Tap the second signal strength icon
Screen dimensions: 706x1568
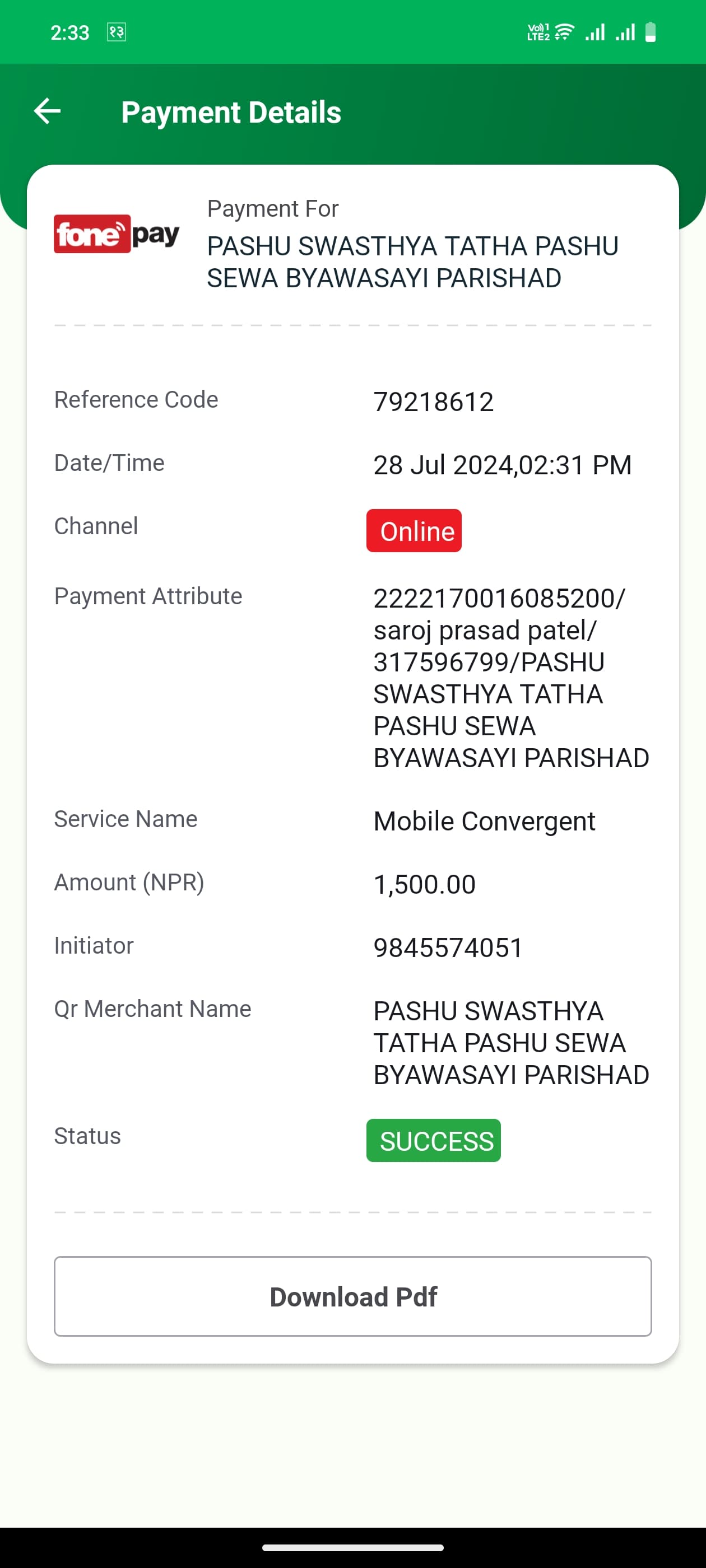click(x=625, y=32)
